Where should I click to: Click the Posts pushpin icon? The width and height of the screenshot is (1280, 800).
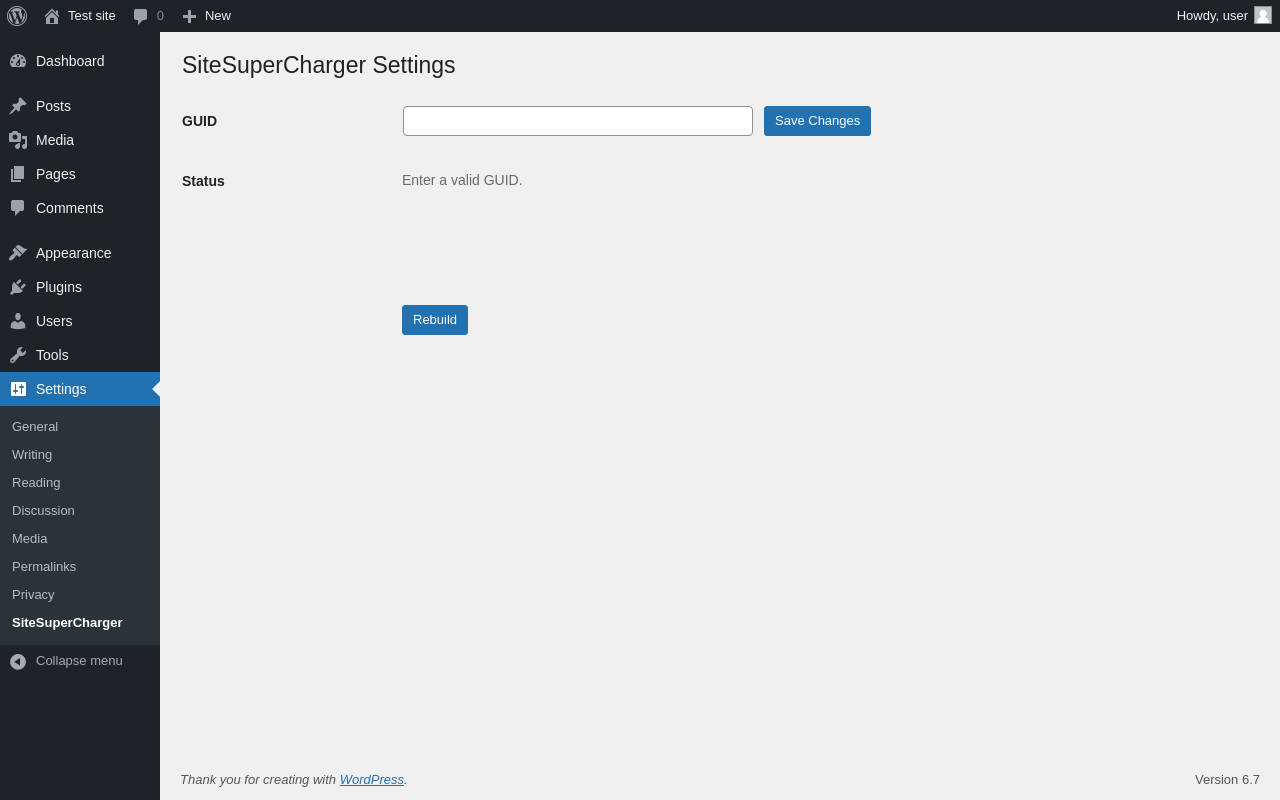(18, 106)
